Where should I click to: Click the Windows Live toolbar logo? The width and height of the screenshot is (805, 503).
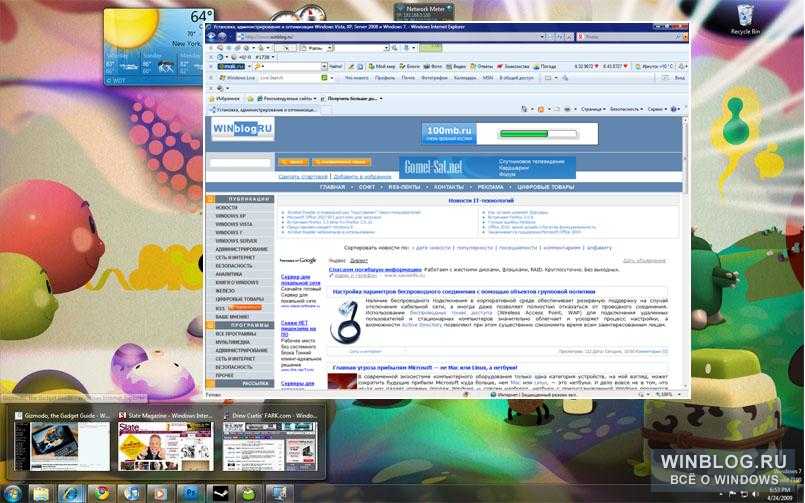[237, 78]
